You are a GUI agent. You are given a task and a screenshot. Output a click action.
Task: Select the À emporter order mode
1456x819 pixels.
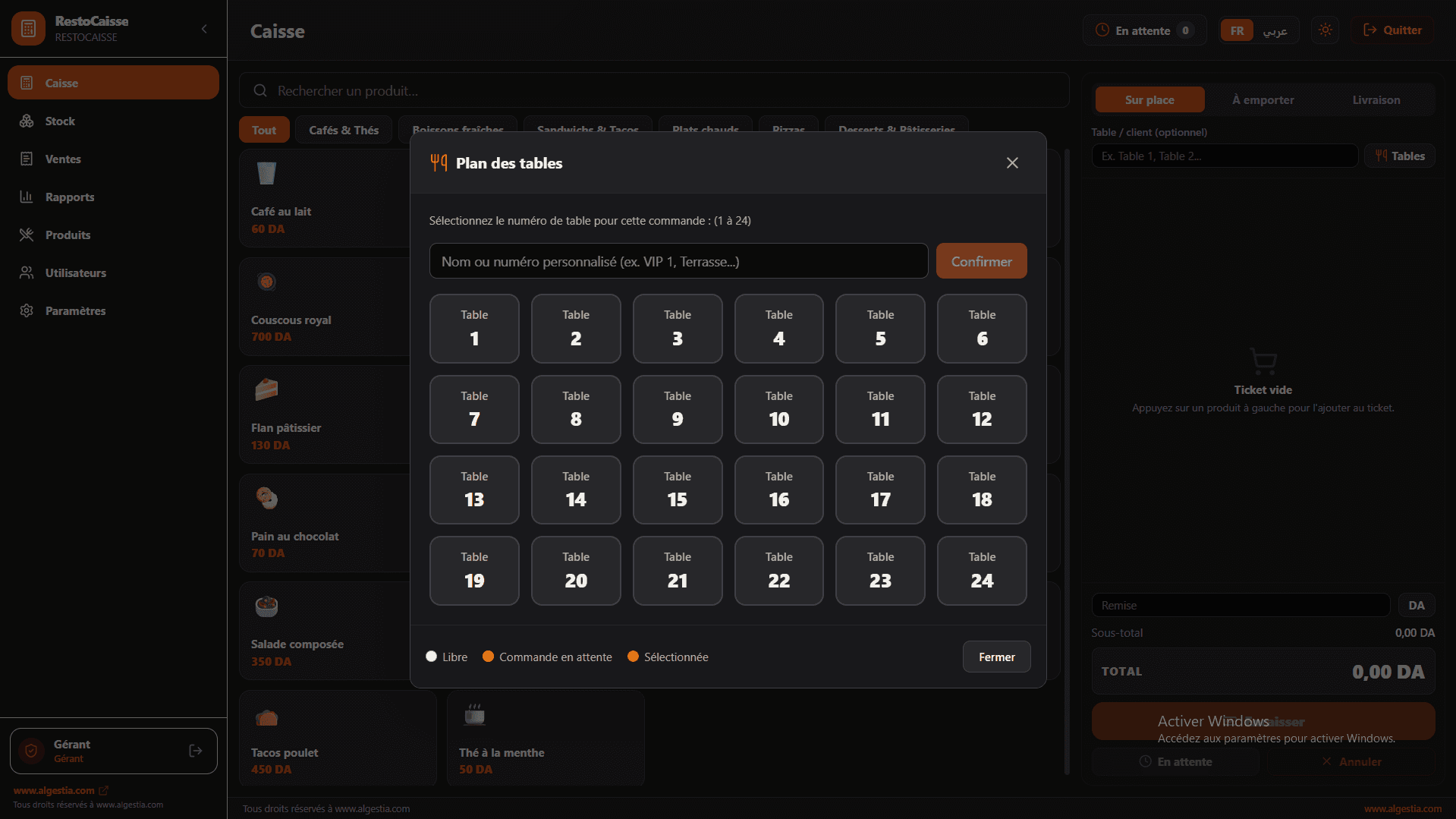tap(1263, 99)
